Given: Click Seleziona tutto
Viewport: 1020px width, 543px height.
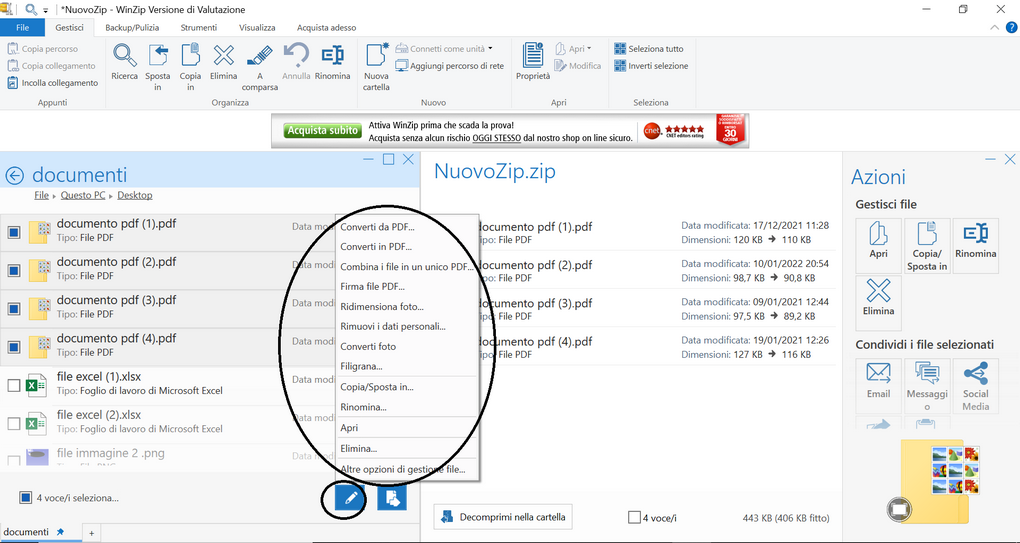Looking at the screenshot, I should click(649, 49).
